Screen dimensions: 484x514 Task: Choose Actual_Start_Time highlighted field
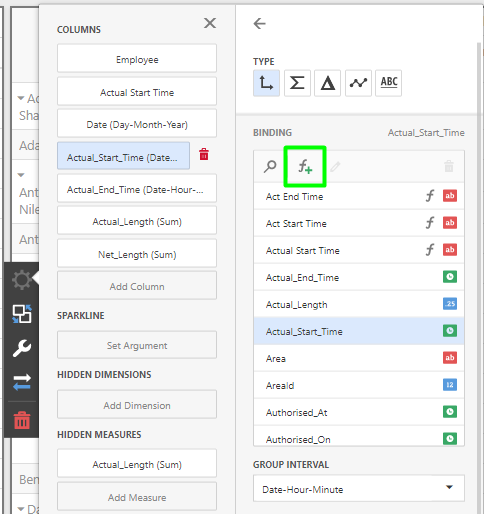point(359,331)
